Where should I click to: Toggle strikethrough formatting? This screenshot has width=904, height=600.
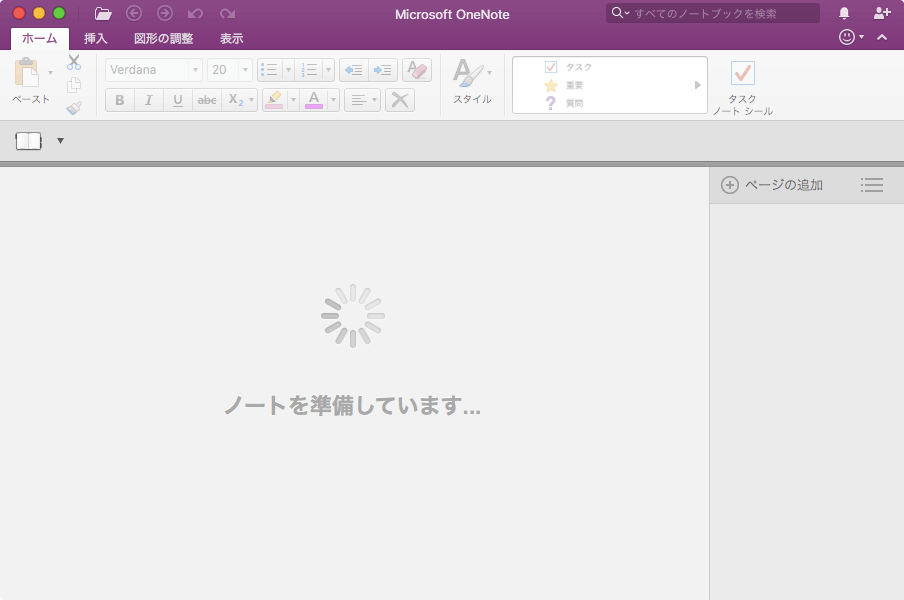pyautogui.click(x=207, y=100)
